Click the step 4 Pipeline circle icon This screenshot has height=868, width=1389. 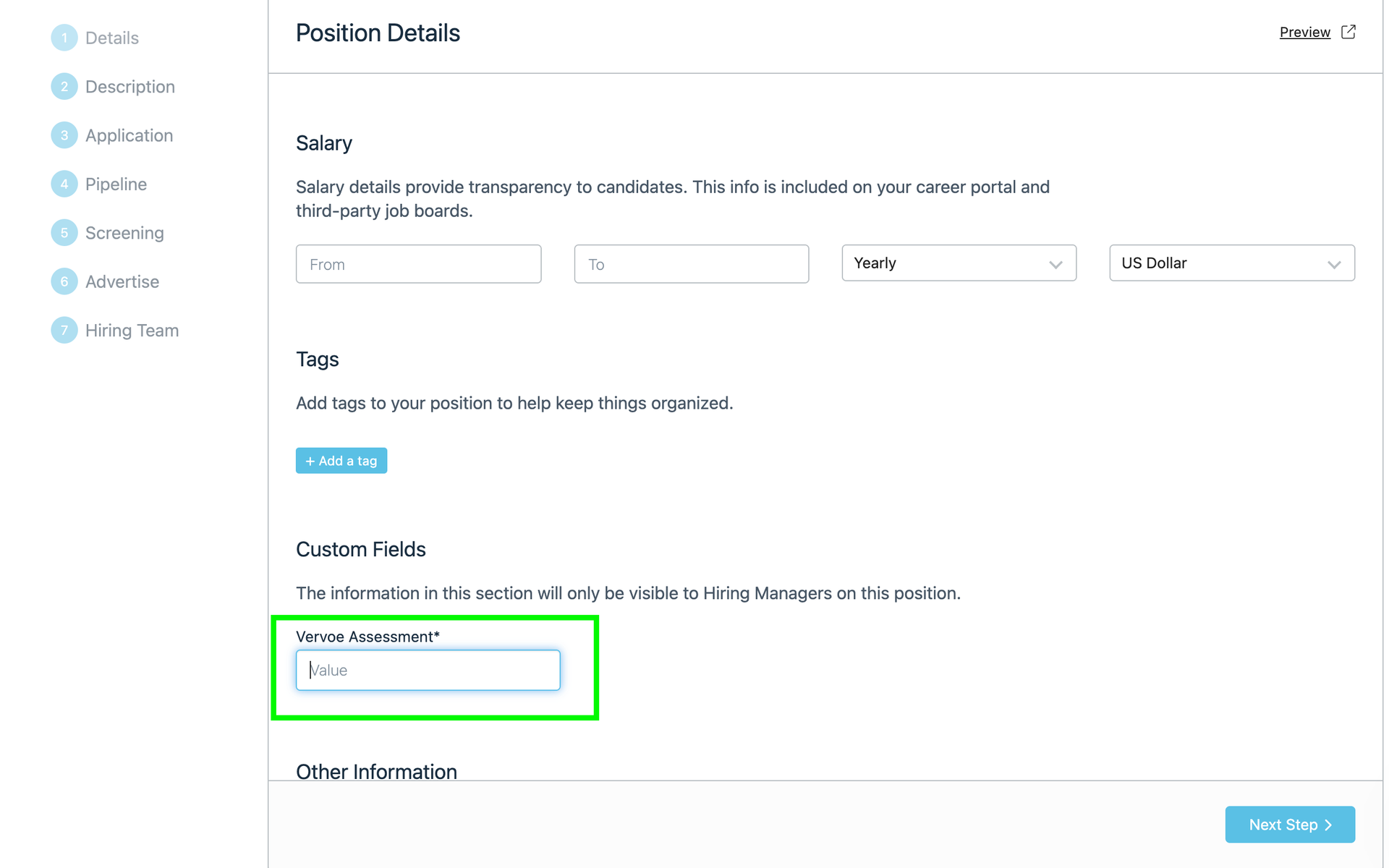[x=64, y=184]
